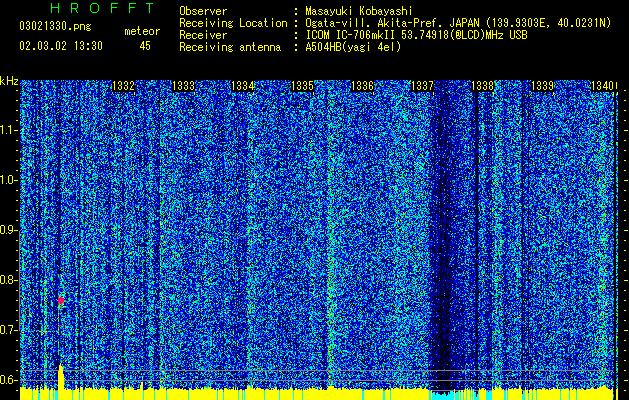Viewport: 629px width, 400px height.
Task: Select the file name 03021330.png
Action: pos(55,27)
